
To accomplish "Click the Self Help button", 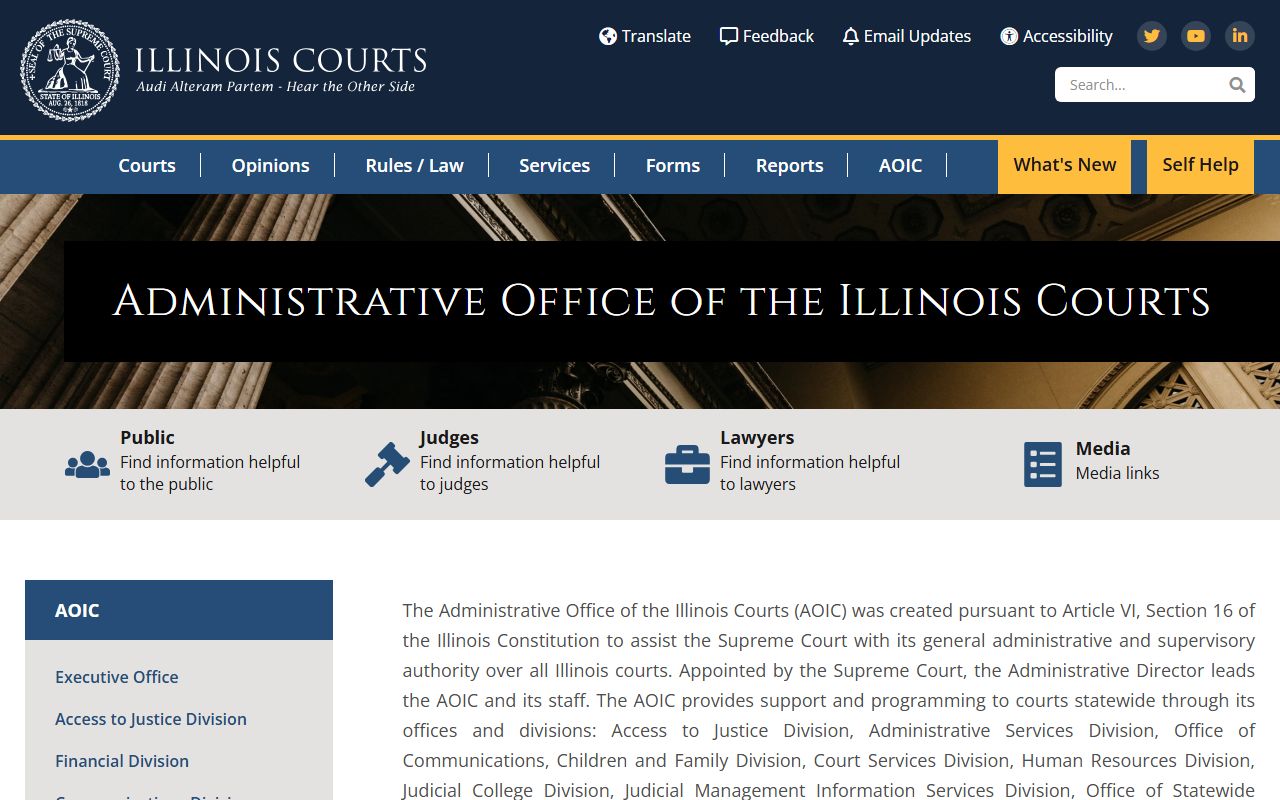I will 1200,166.
